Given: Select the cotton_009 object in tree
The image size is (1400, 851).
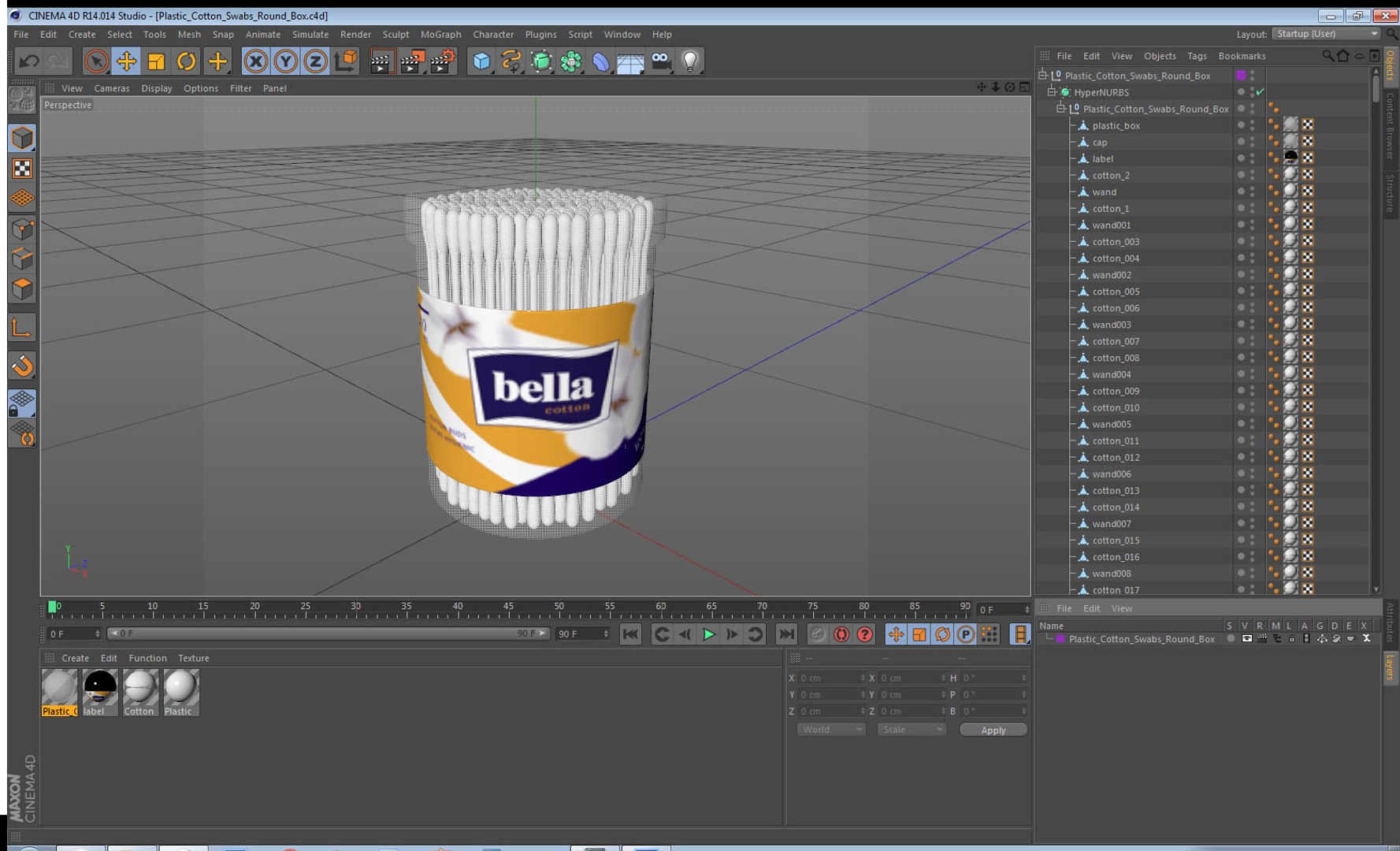Looking at the screenshot, I should click(x=1116, y=391).
